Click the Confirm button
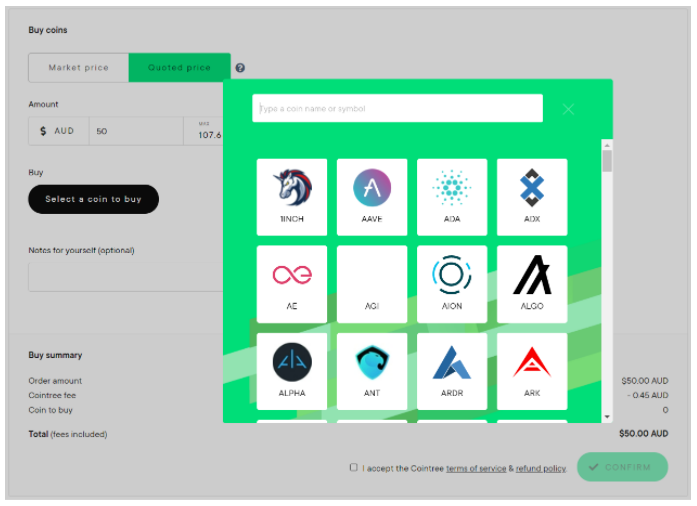This screenshot has width=697, height=506. click(622, 467)
